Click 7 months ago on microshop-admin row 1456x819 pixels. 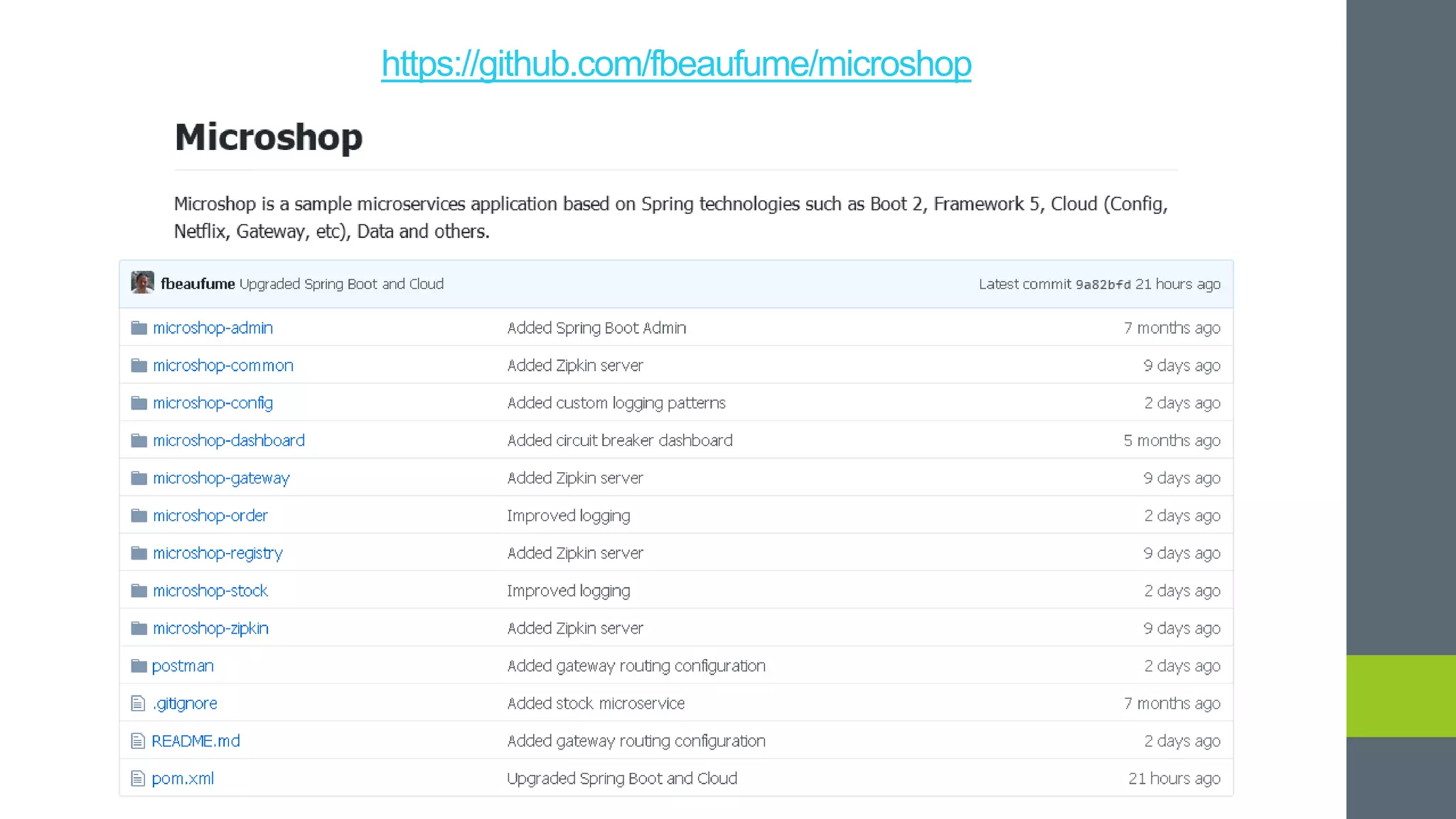[x=1172, y=328]
